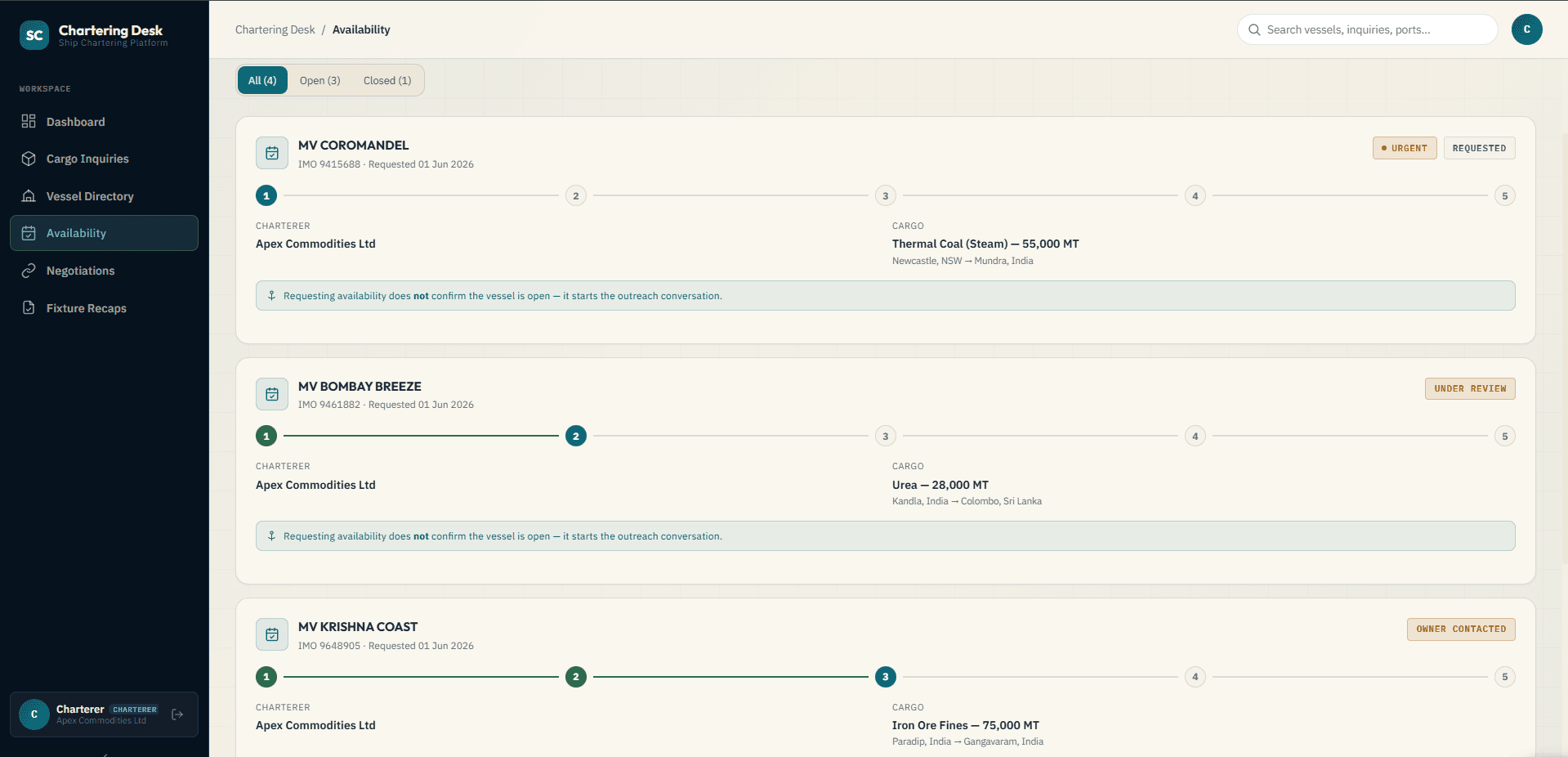The height and width of the screenshot is (757, 1568).
Task: Click the CHARTERER role badge in footer
Action: tap(135, 710)
